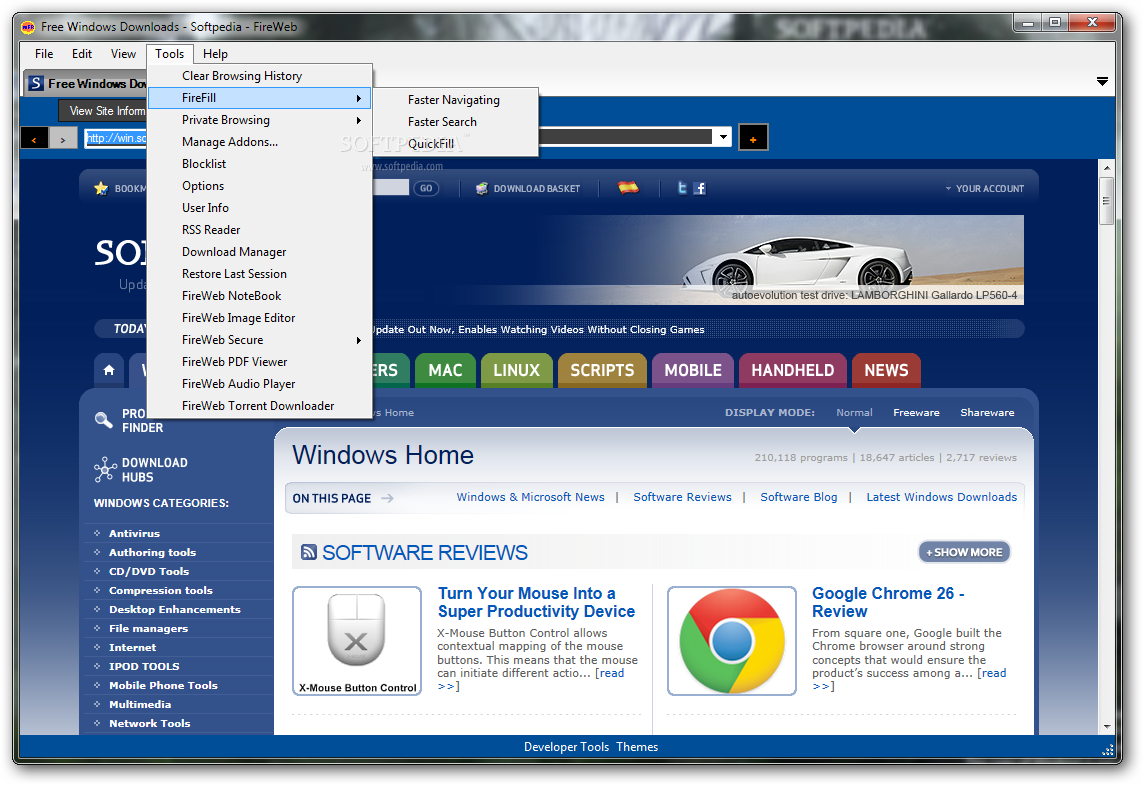This screenshot has width=1143, height=785.
Task: Click the GO search button
Action: 426,188
